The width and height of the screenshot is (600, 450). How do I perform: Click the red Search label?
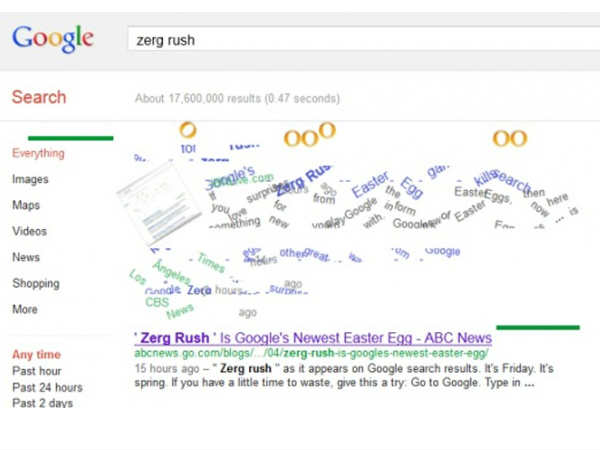tap(39, 97)
